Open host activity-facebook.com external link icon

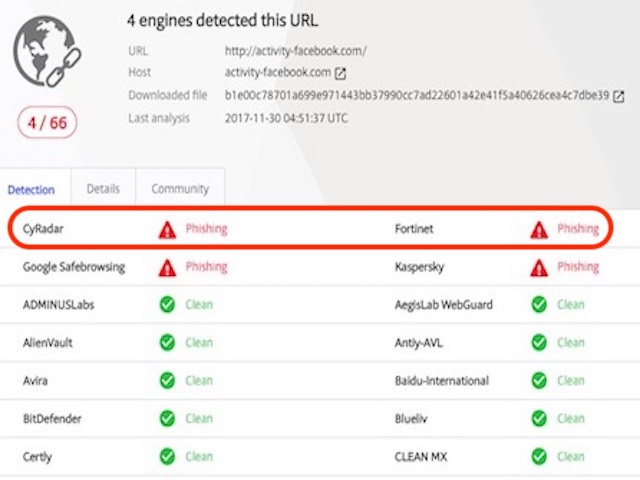tap(340, 73)
